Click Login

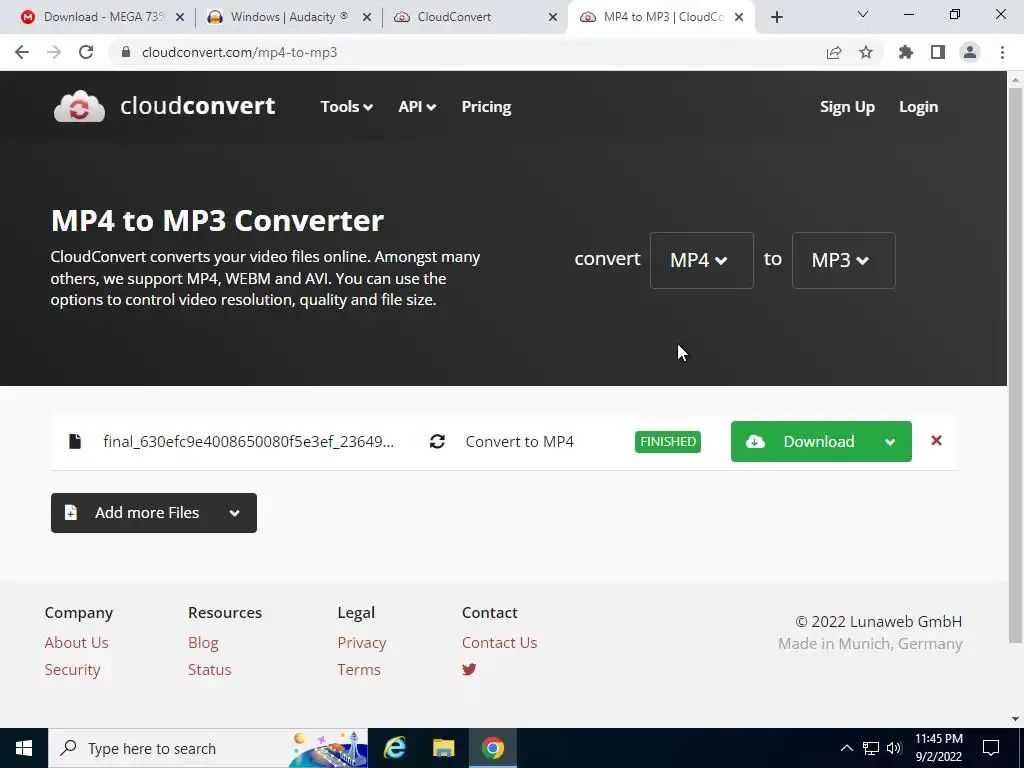coord(918,106)
